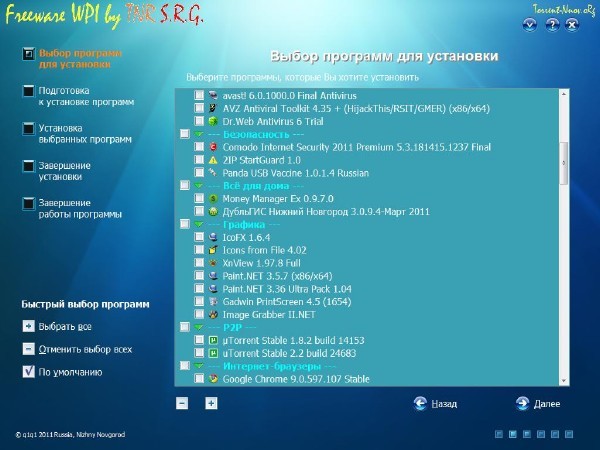This screenshot has height=450, width=600.
Task: Click the Далее button label
Action: tap(547, 404)
